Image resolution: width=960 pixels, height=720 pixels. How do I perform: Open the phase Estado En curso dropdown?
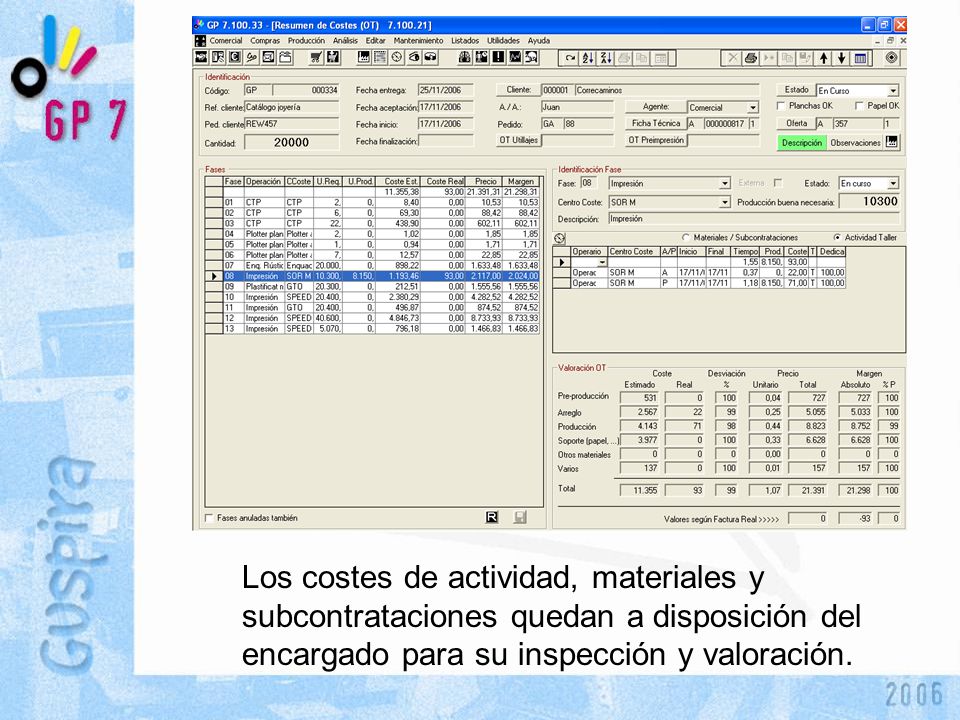[893, 184]
